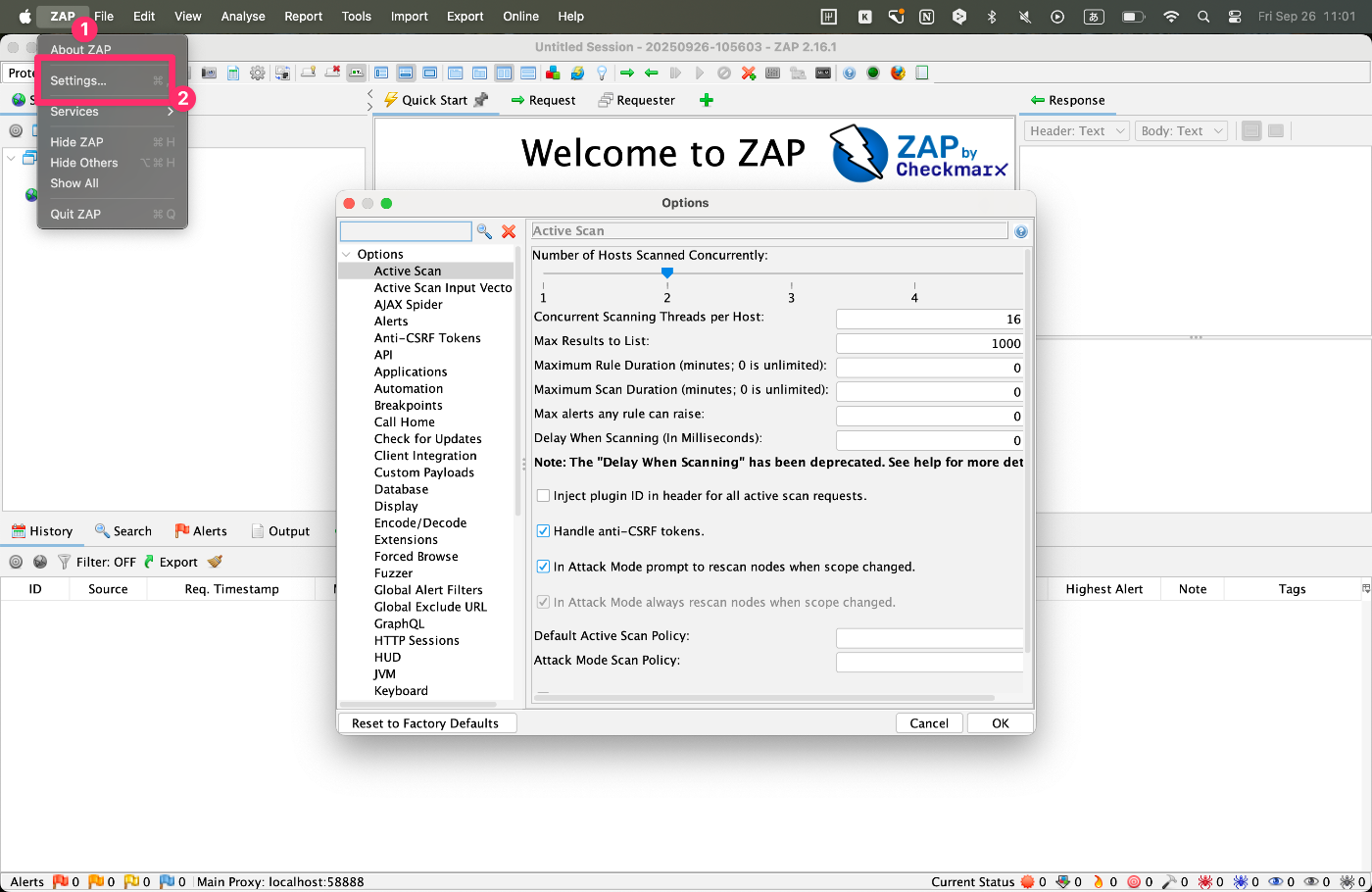The image size is (1372, 892).
Task: Click Cancel in the Options dialog
Action: point(929,723)
